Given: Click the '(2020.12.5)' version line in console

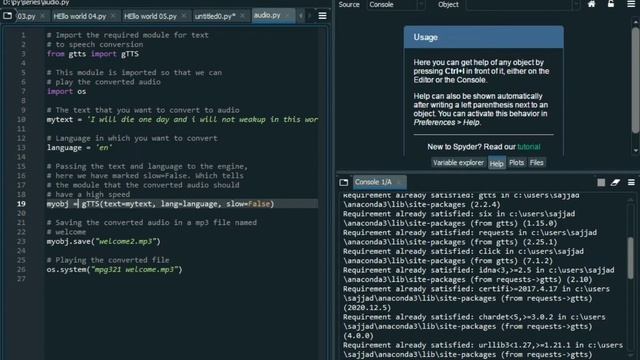Looking at the screenshot, I should point(367,308).
